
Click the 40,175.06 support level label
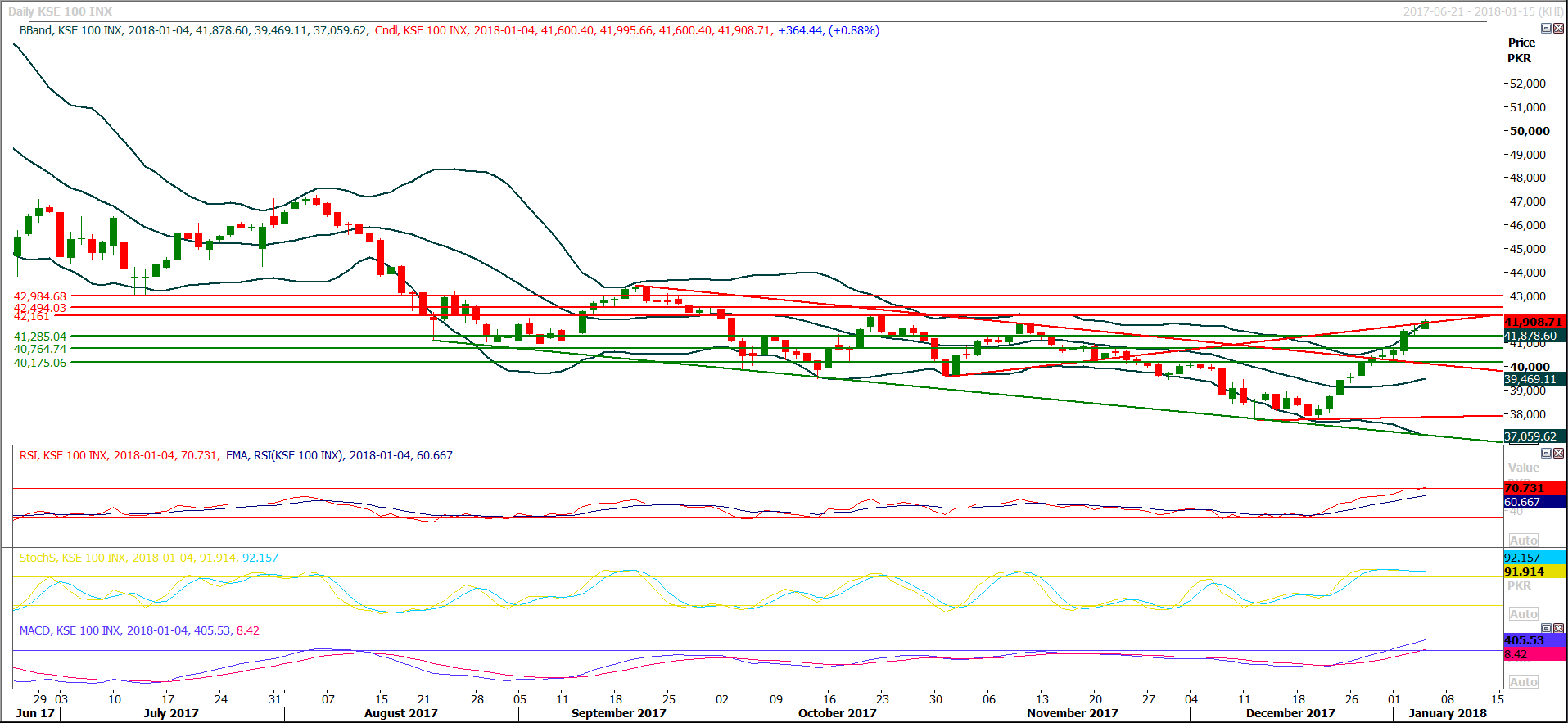pyautogui.click(x=40, y=363)
